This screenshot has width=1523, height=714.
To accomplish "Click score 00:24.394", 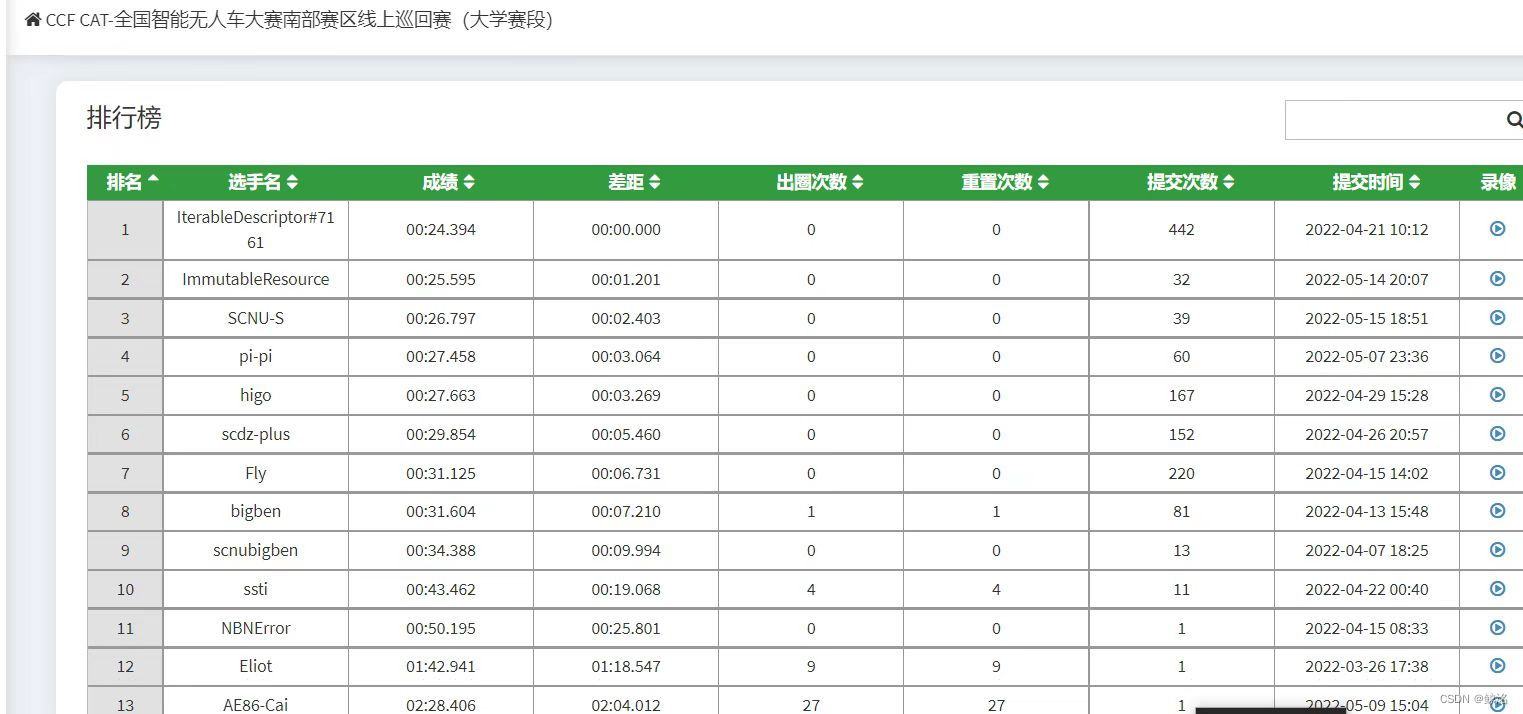I will (441, 229).
